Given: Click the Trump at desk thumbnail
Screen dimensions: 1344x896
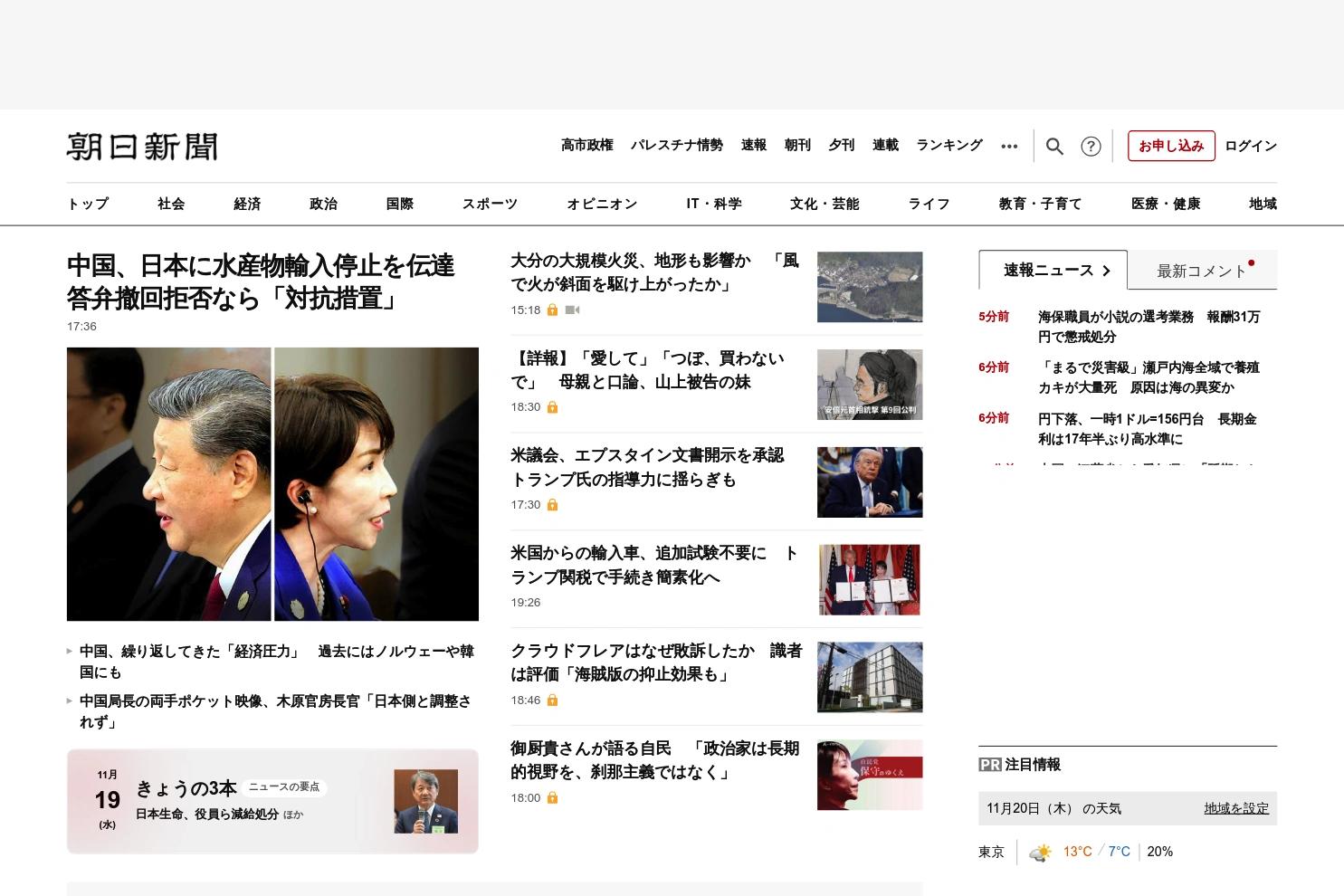Looking at the screenshot, I should 870,482.
